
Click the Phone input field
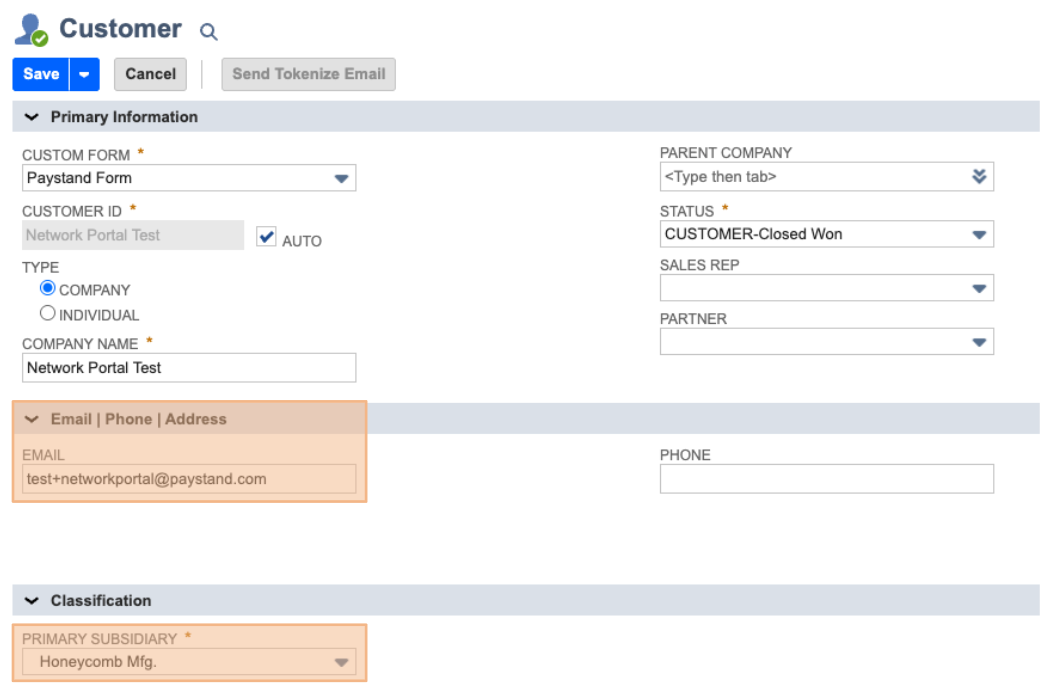(827, 479)
